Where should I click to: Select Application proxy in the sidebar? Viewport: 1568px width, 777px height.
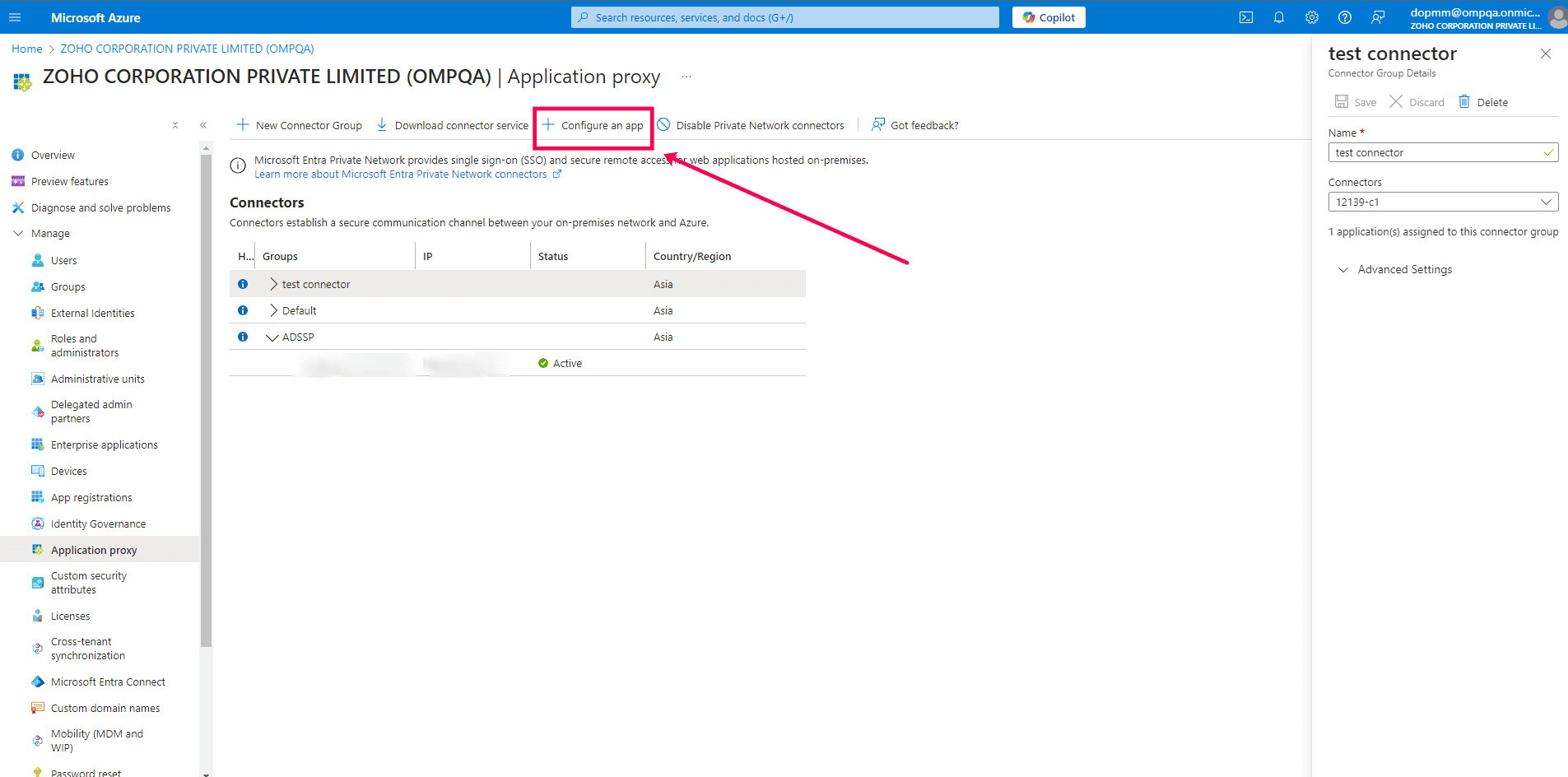(x=100, y=550)
